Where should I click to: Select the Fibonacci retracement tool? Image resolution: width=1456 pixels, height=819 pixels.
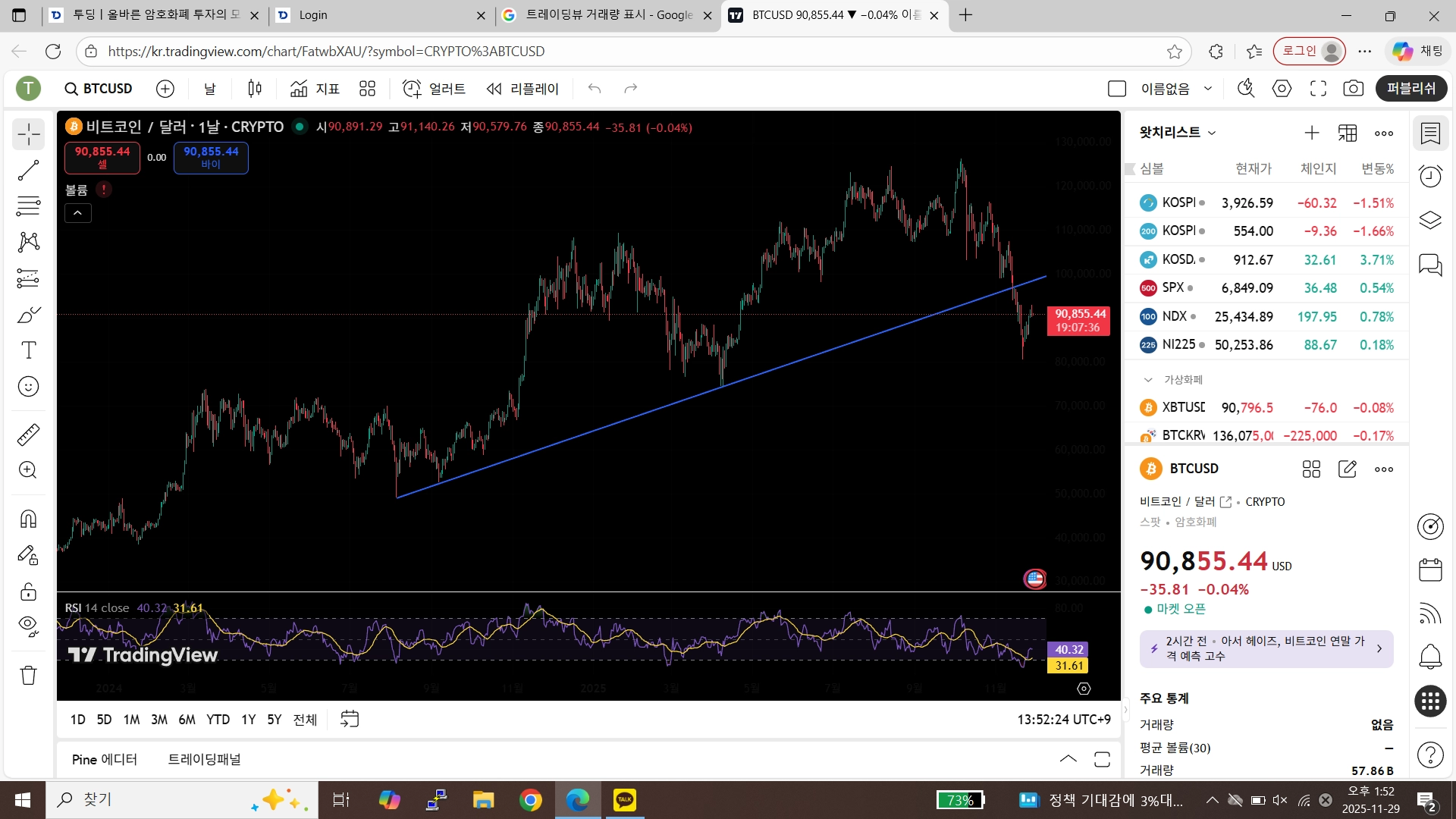pyautogui.click(x=28, y=206)
